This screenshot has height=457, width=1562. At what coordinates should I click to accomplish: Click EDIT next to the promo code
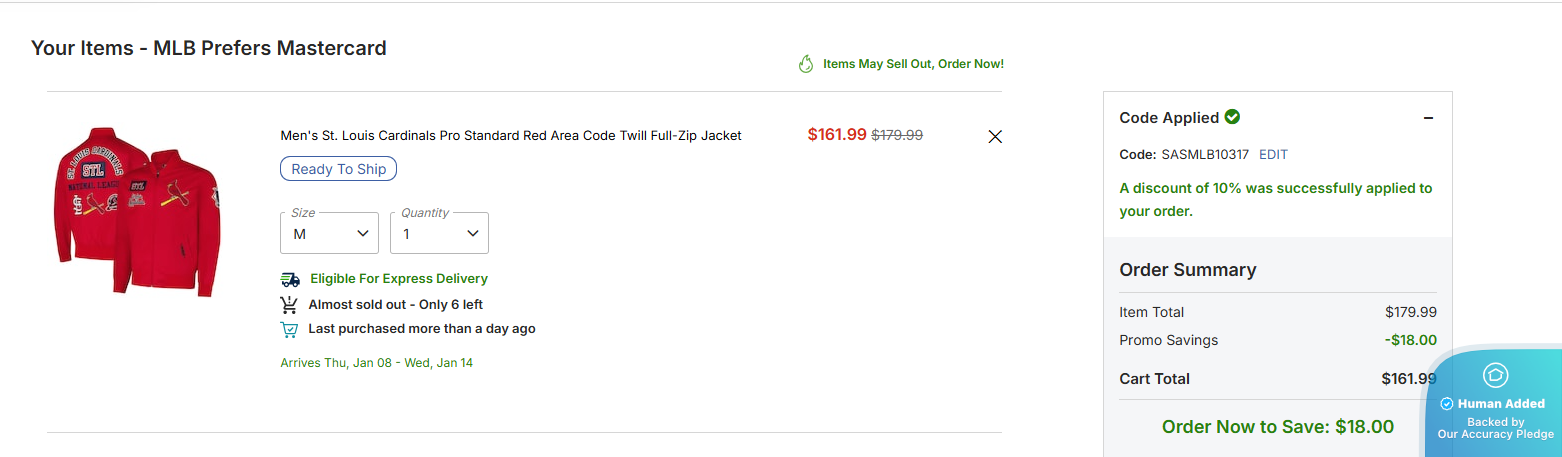point(1273,155)
